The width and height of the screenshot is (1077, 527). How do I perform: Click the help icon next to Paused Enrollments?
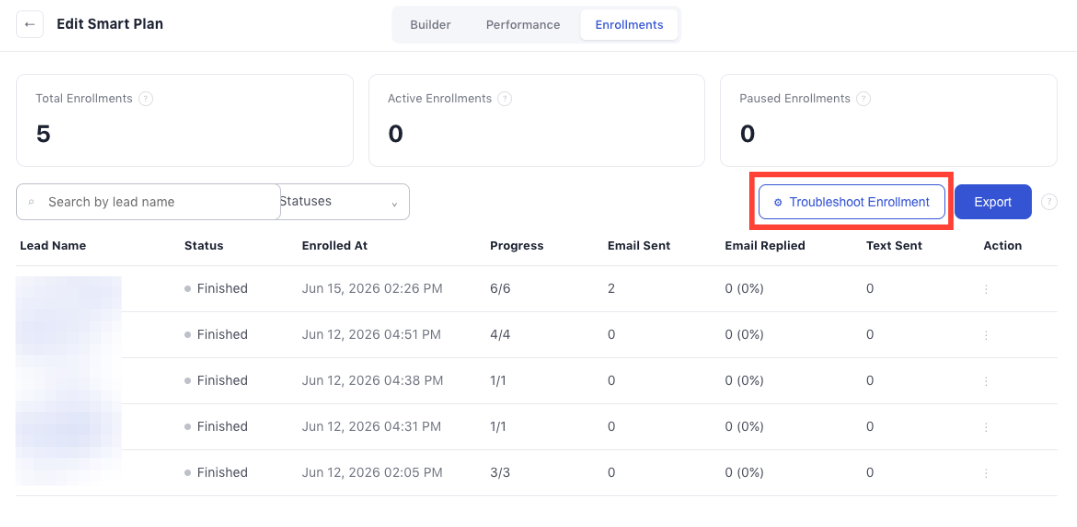pyautogui.click(x=864, y=99)
